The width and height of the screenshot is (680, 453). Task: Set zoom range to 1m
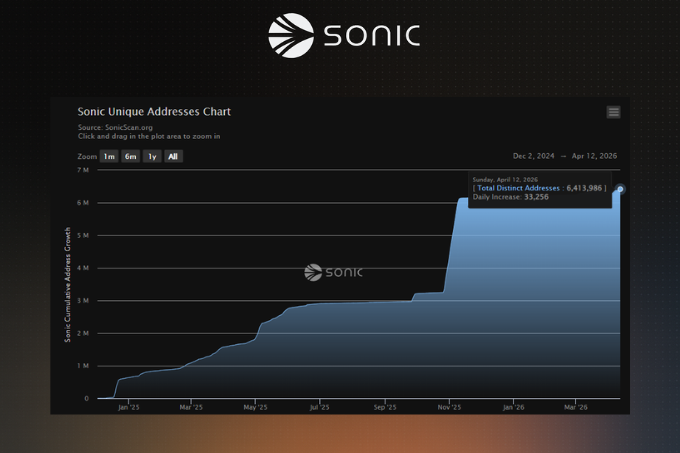click(x=109, y=156)
